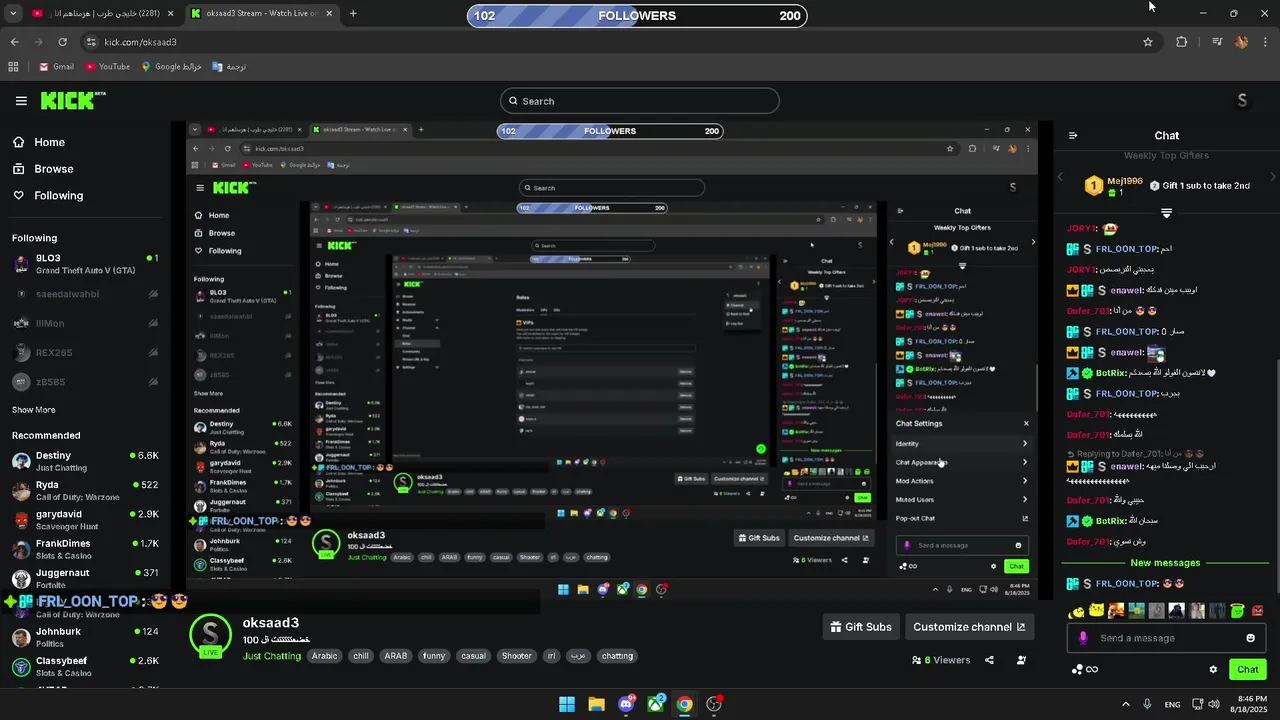This screenshot has width=1280, height=720.
Task: Open the S profile avatar at top right
Action: coord(1242,100)
